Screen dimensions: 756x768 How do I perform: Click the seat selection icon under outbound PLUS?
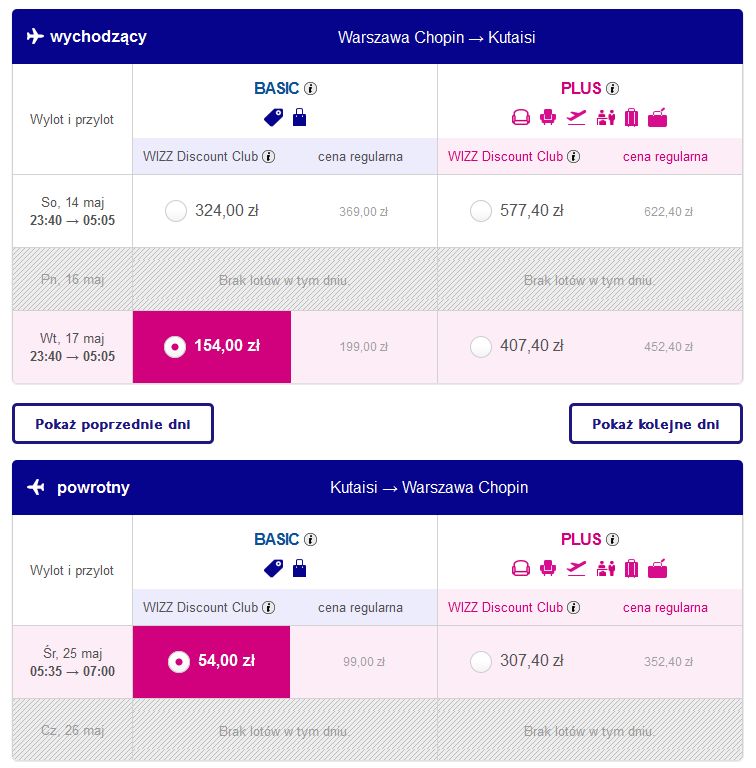pyautogui.click(x=547, y=118)
